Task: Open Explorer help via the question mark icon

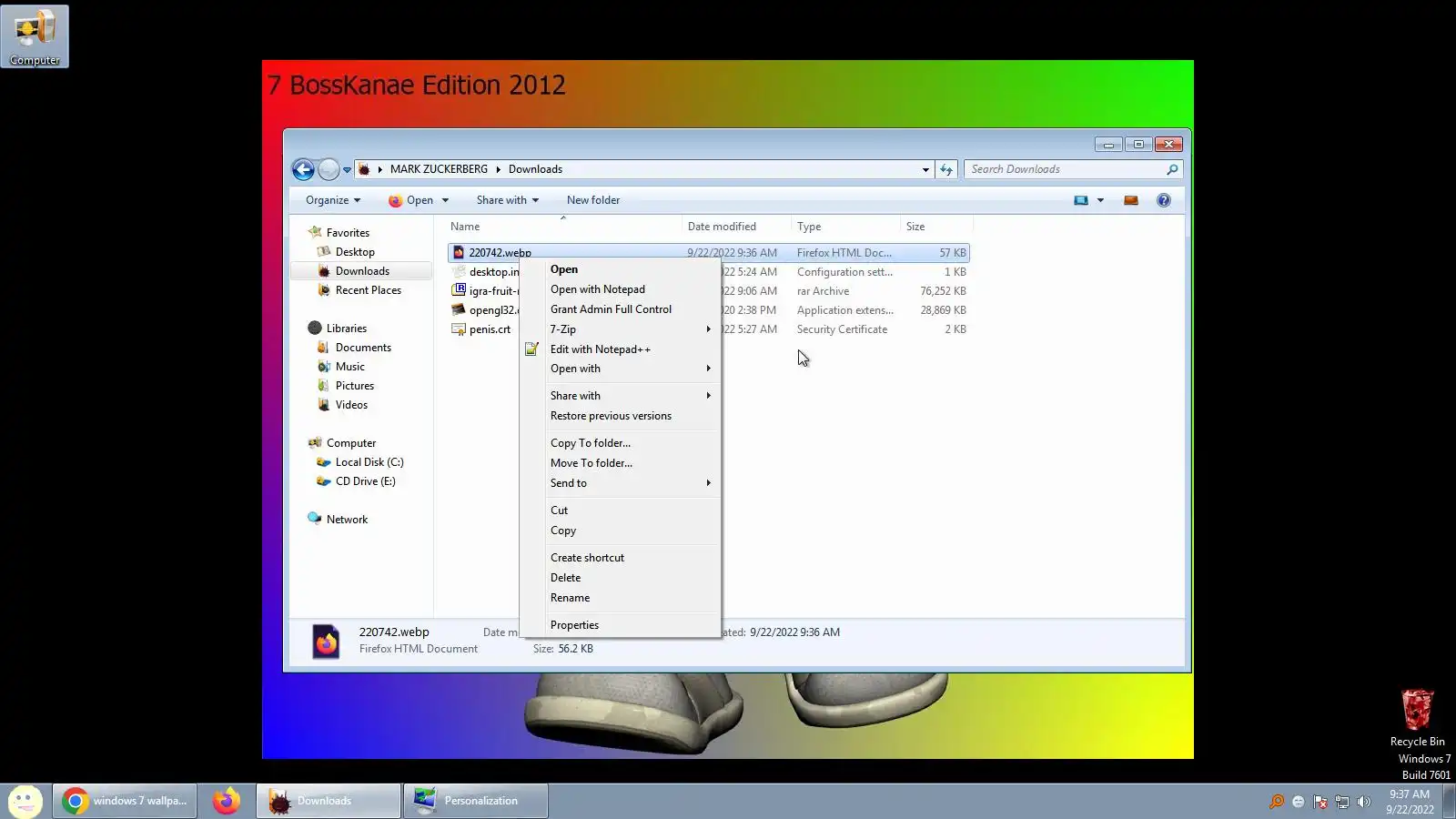Action: 1164,200
